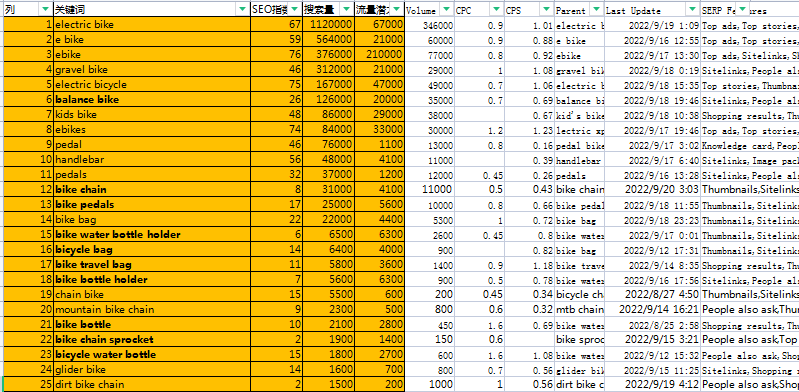Open the Volume column filter dropdown
This screenshot has width=799, height=392.
click(447, 9)
